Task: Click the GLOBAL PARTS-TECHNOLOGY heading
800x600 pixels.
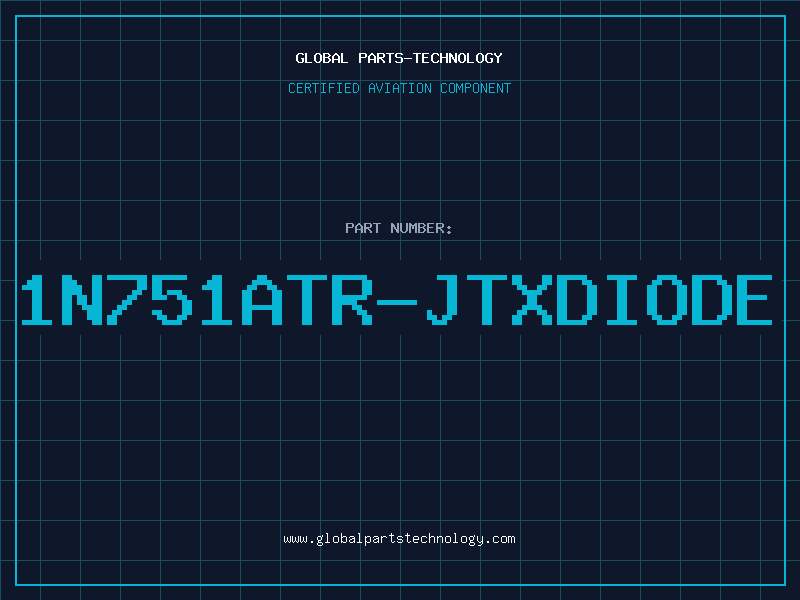Action: tap(399, 58)
